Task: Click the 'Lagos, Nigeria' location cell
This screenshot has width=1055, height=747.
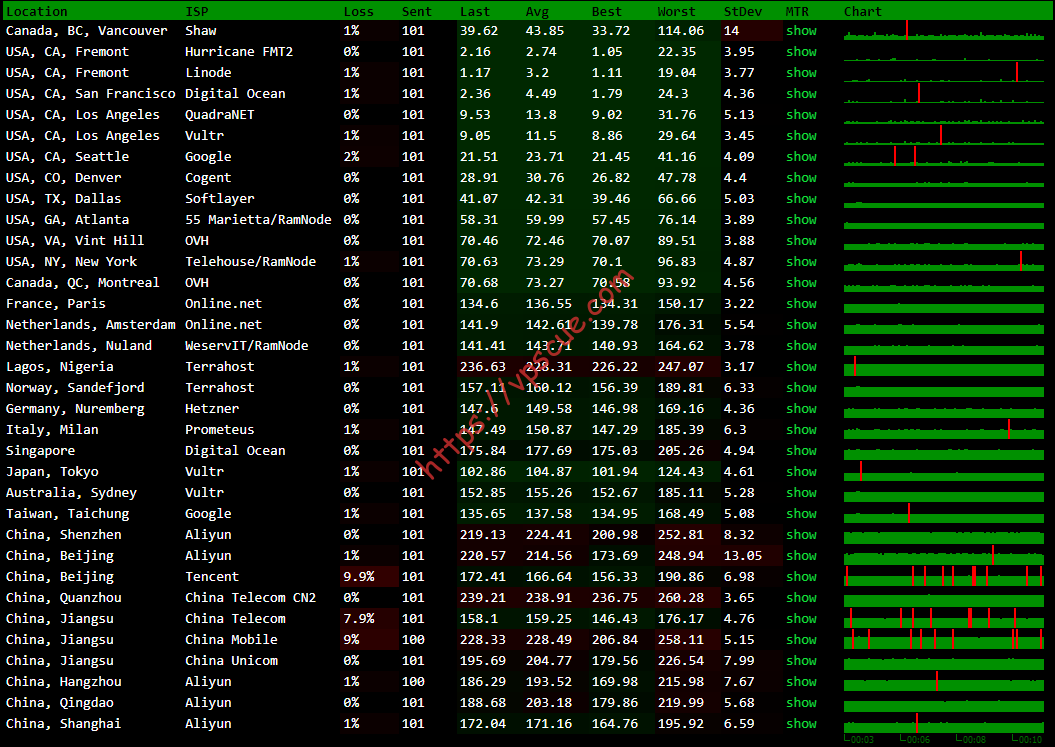Action: tap(60, 367)
